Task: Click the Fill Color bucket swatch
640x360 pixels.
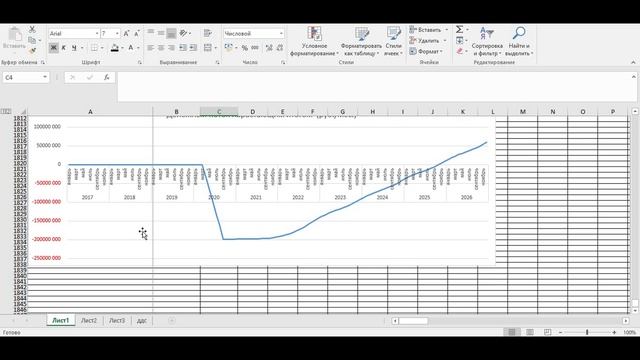Action: pos(115,48)
